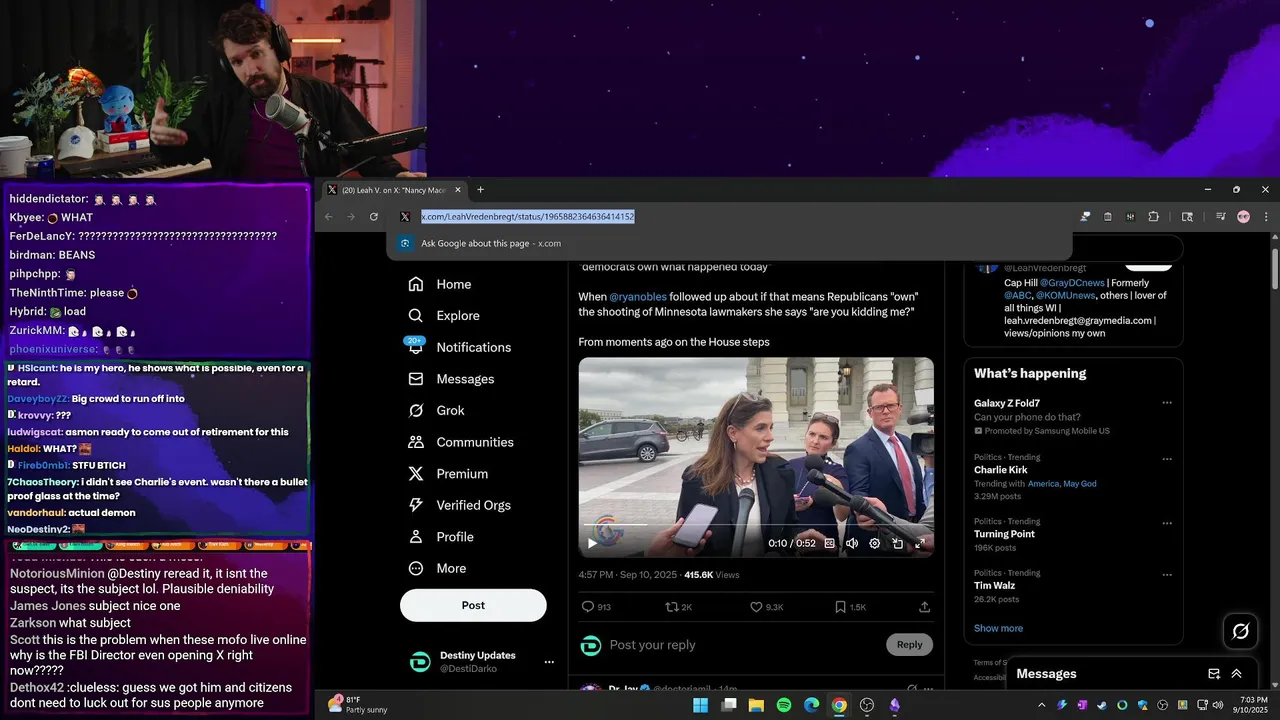This screenshot has width=1280, height=720.
Task: Go back in browser history
Action: [x=329, y=217]
